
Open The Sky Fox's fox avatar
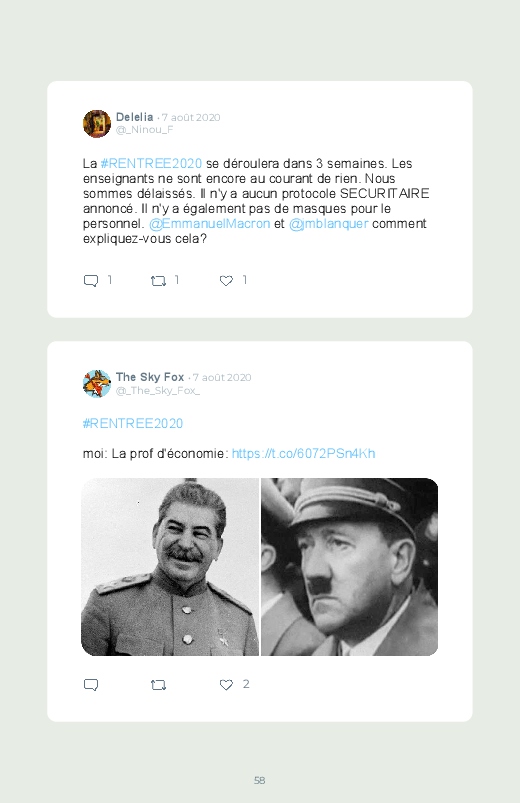click(x=97, y=384)
